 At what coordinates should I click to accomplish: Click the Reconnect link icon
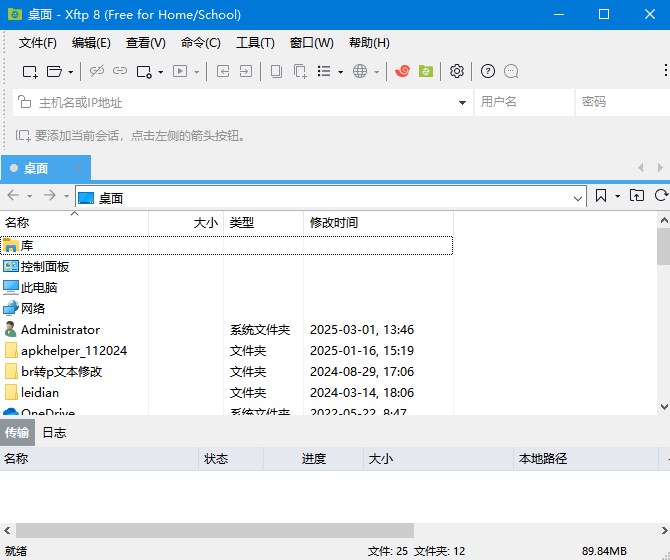(x=120, y=71)
